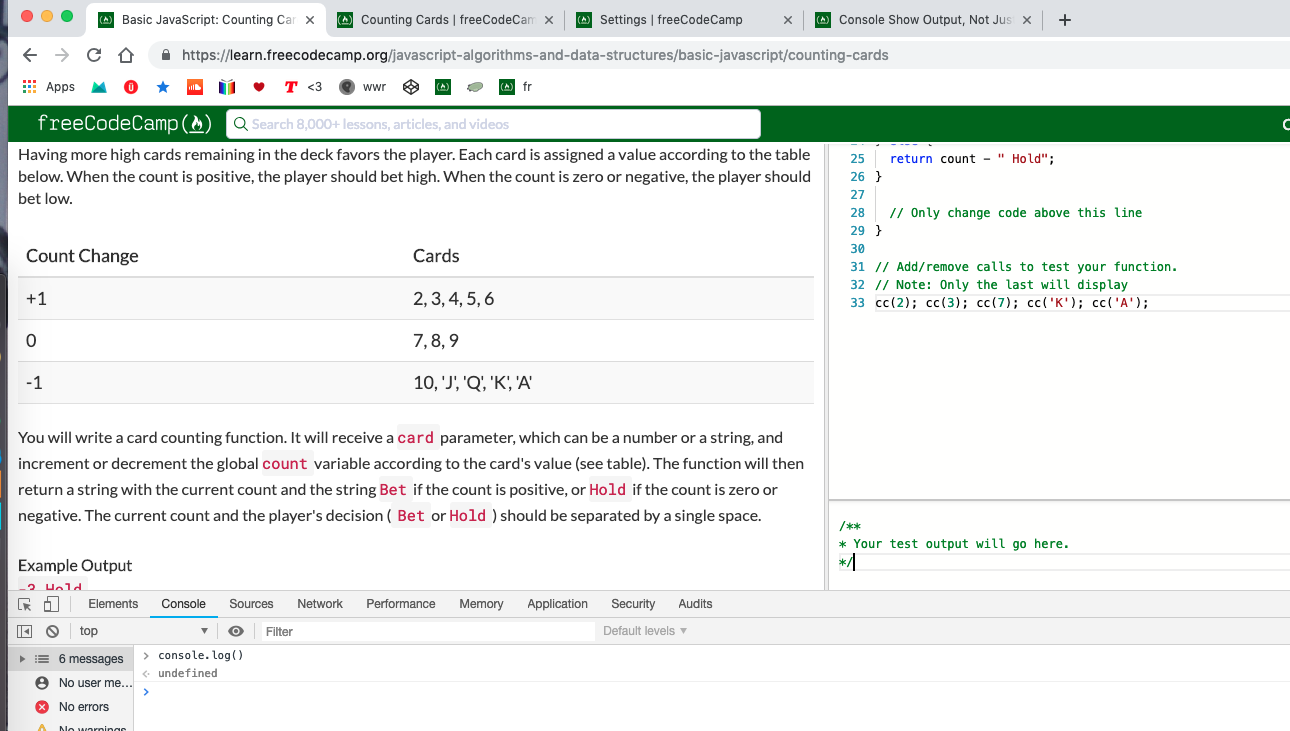This screenshot has width=1290, height=731.
Task: Focus the freeCodeCamp search box
Action: tap(495, 124)
